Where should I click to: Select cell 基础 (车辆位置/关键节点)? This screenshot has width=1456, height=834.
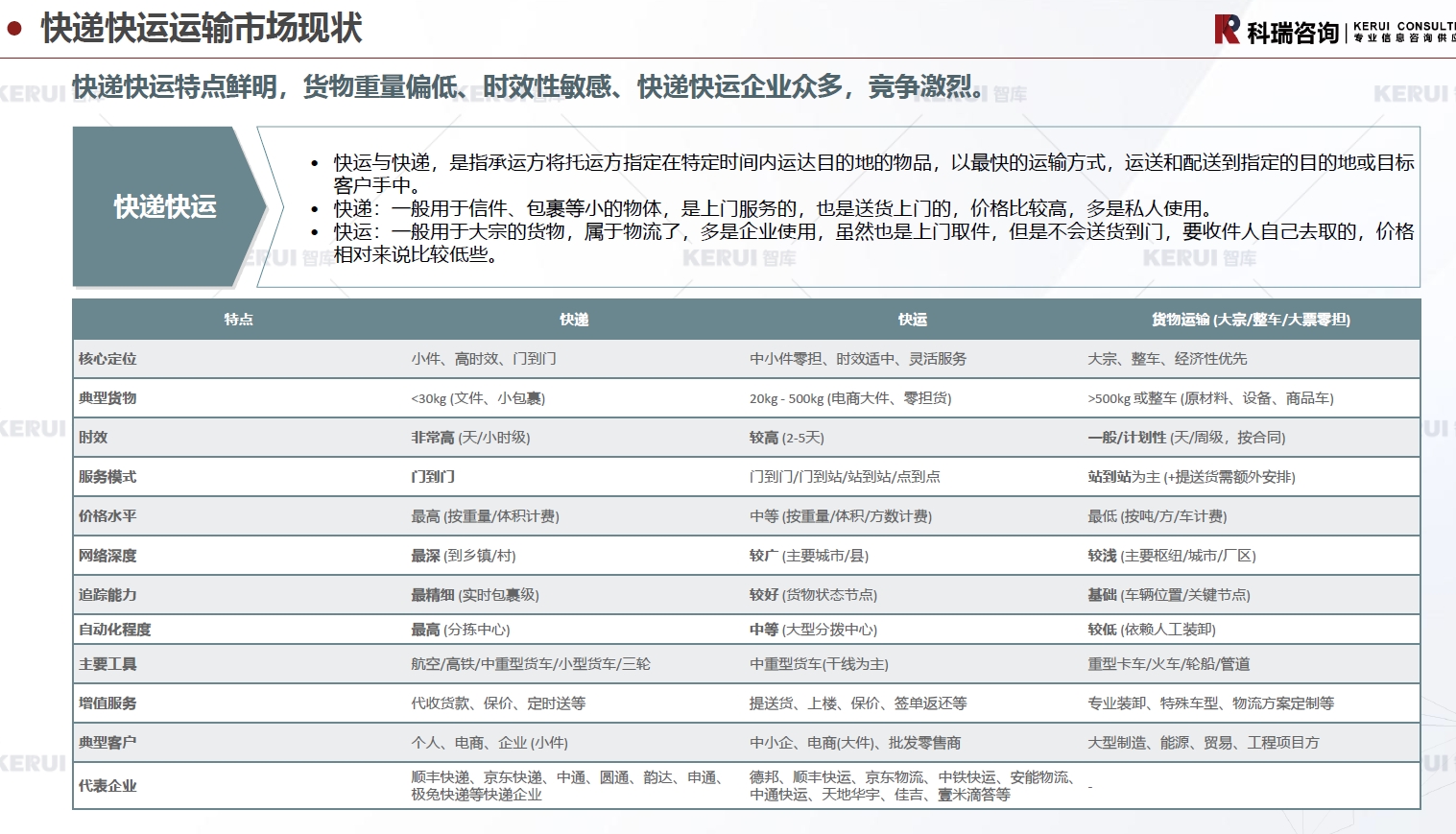[1169, 595]
